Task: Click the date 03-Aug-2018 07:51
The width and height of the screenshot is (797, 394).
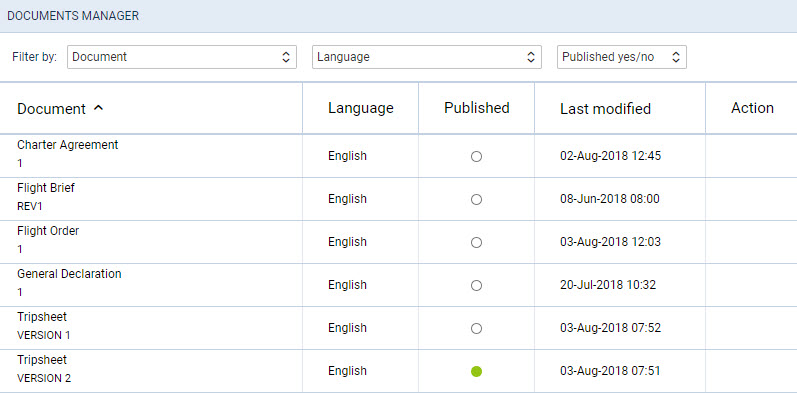Action: tap(610, 371)
